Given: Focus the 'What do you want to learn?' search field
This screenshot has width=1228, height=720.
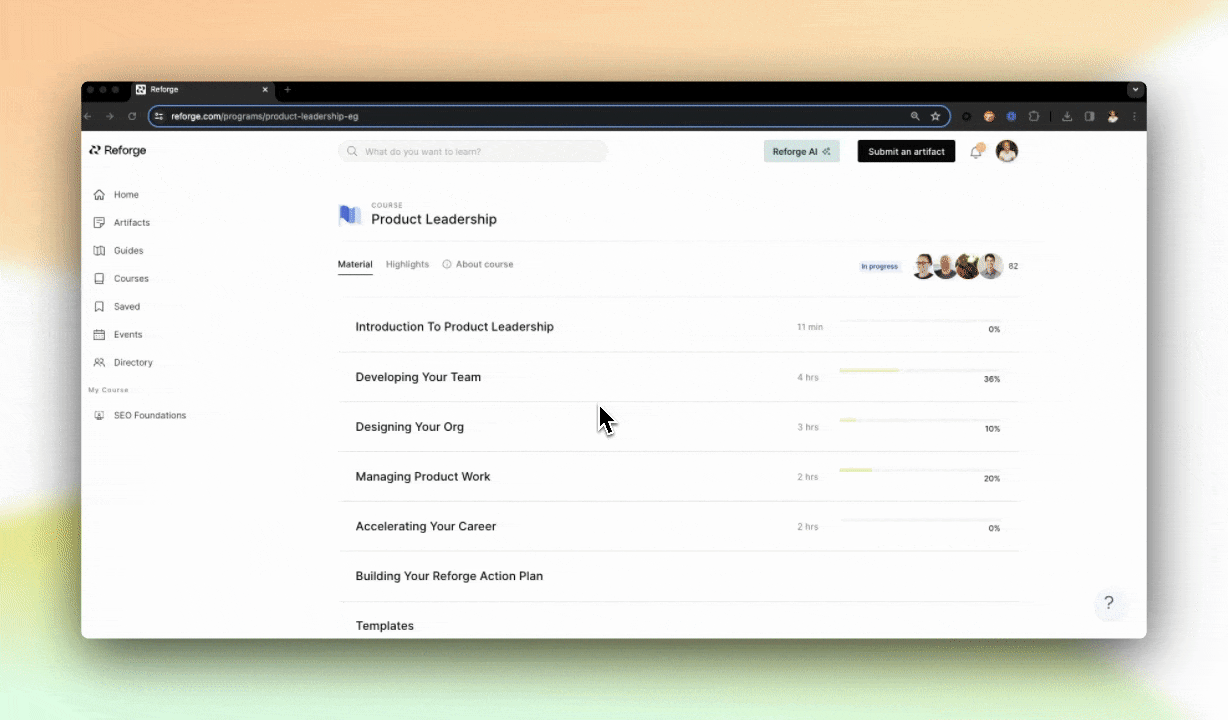Looking at the screenshot, I should pos(473,151).
